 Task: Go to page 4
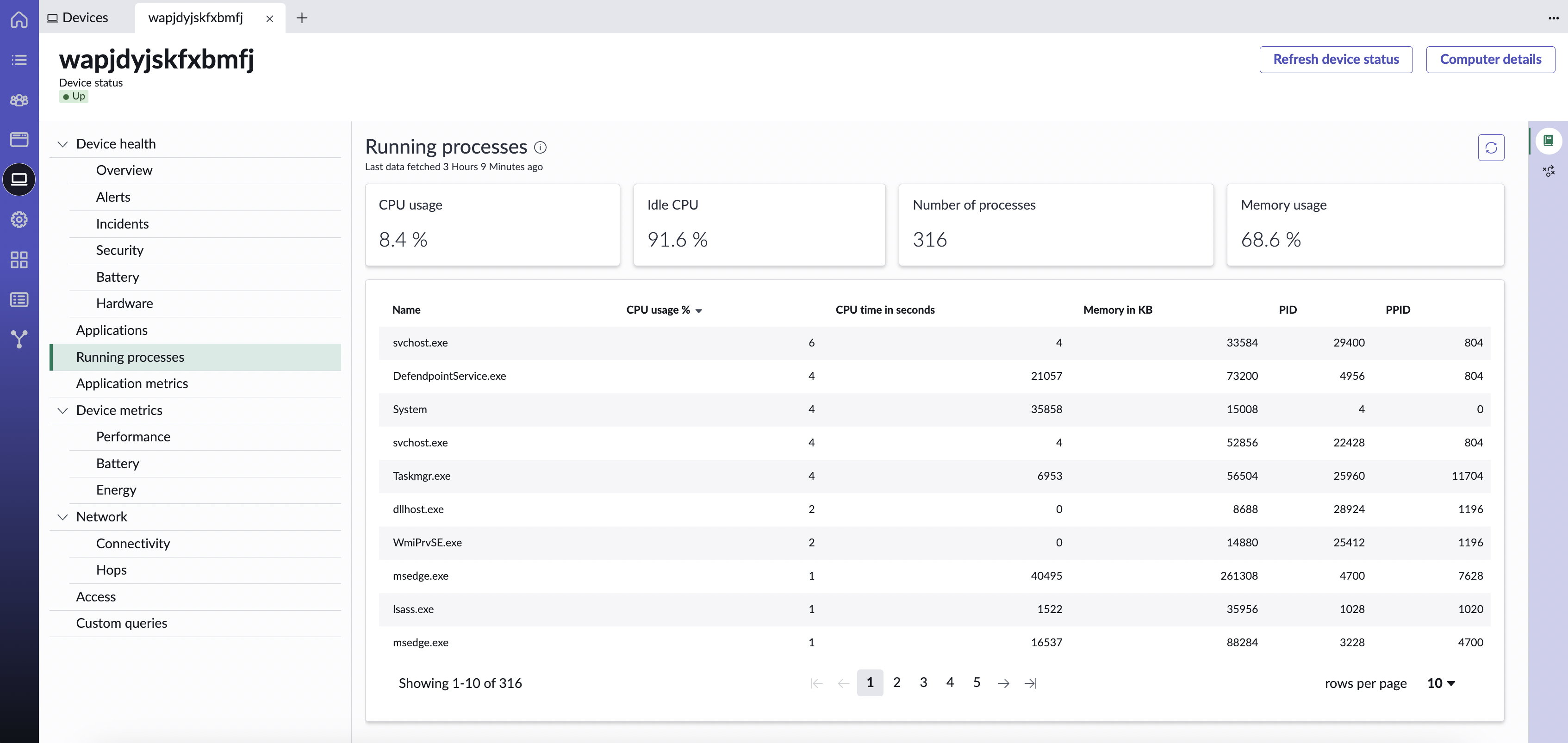coord(950,683)
